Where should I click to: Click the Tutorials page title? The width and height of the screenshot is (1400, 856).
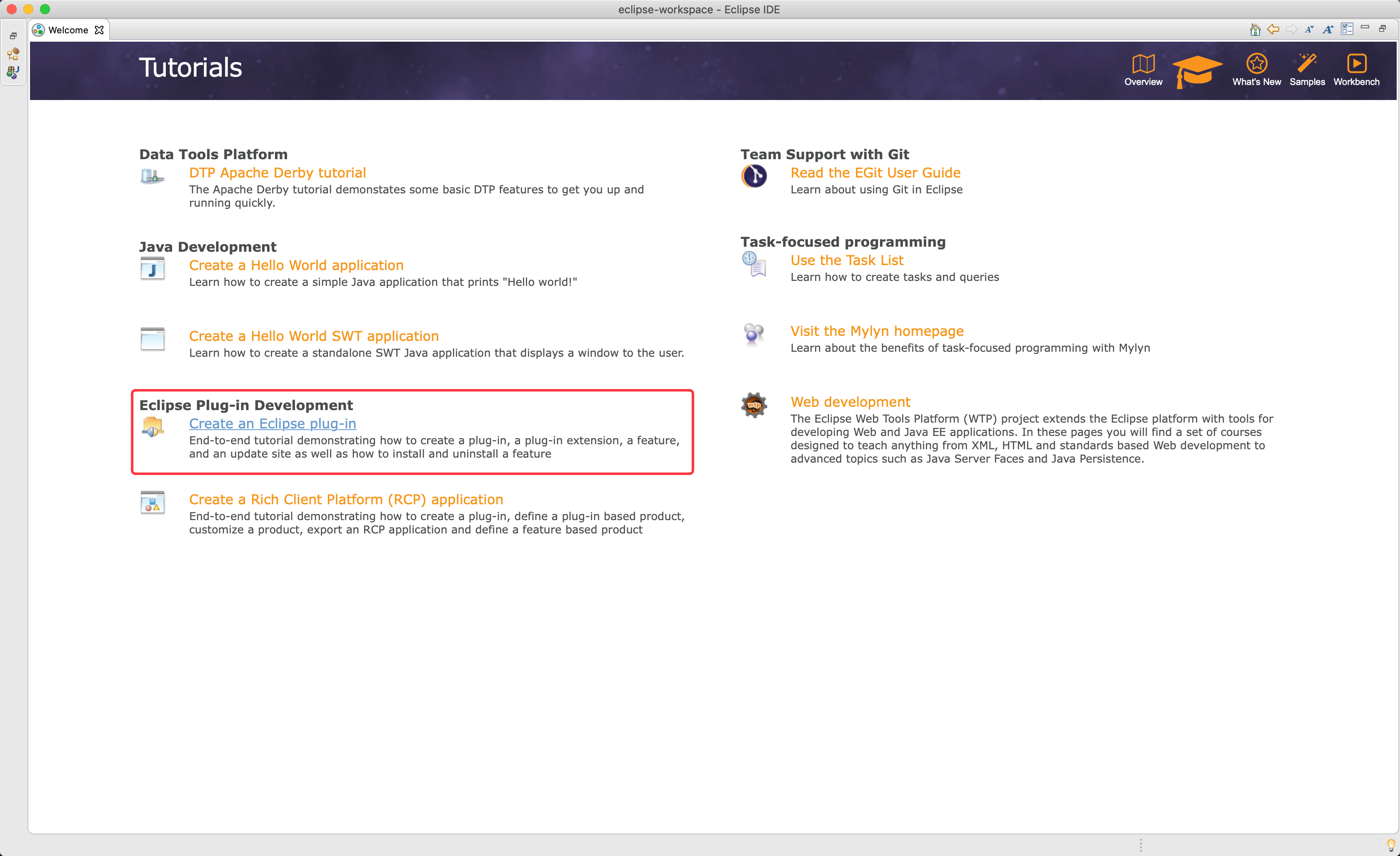pyautogui.click(x=190, y=67)
